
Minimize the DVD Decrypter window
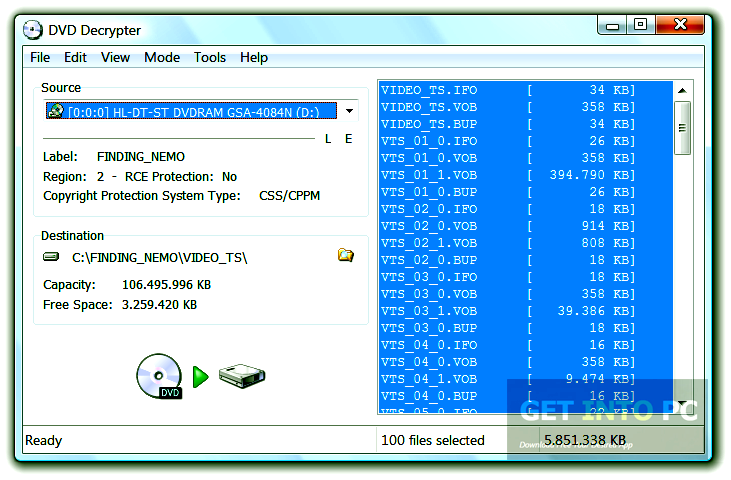coord(613,25)
